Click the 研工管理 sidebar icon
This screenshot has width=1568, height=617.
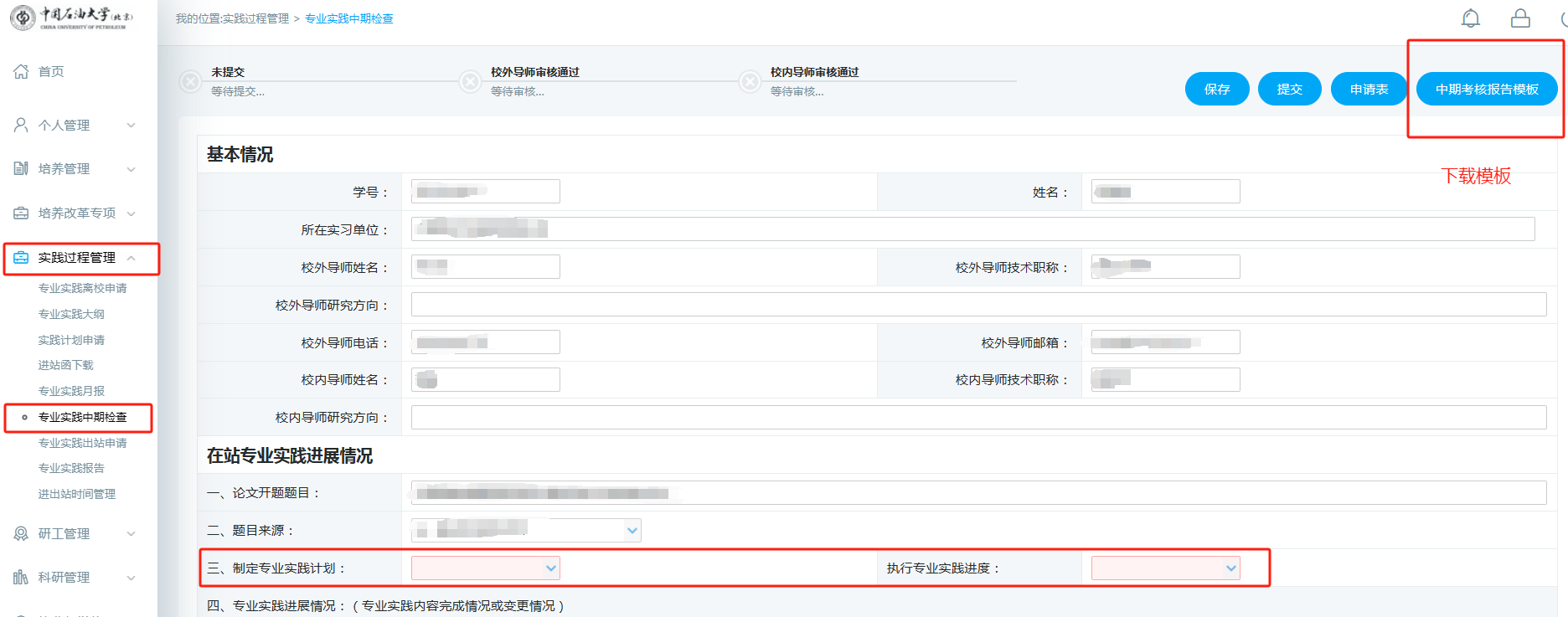pyautogui.click(x=21, y=534)
